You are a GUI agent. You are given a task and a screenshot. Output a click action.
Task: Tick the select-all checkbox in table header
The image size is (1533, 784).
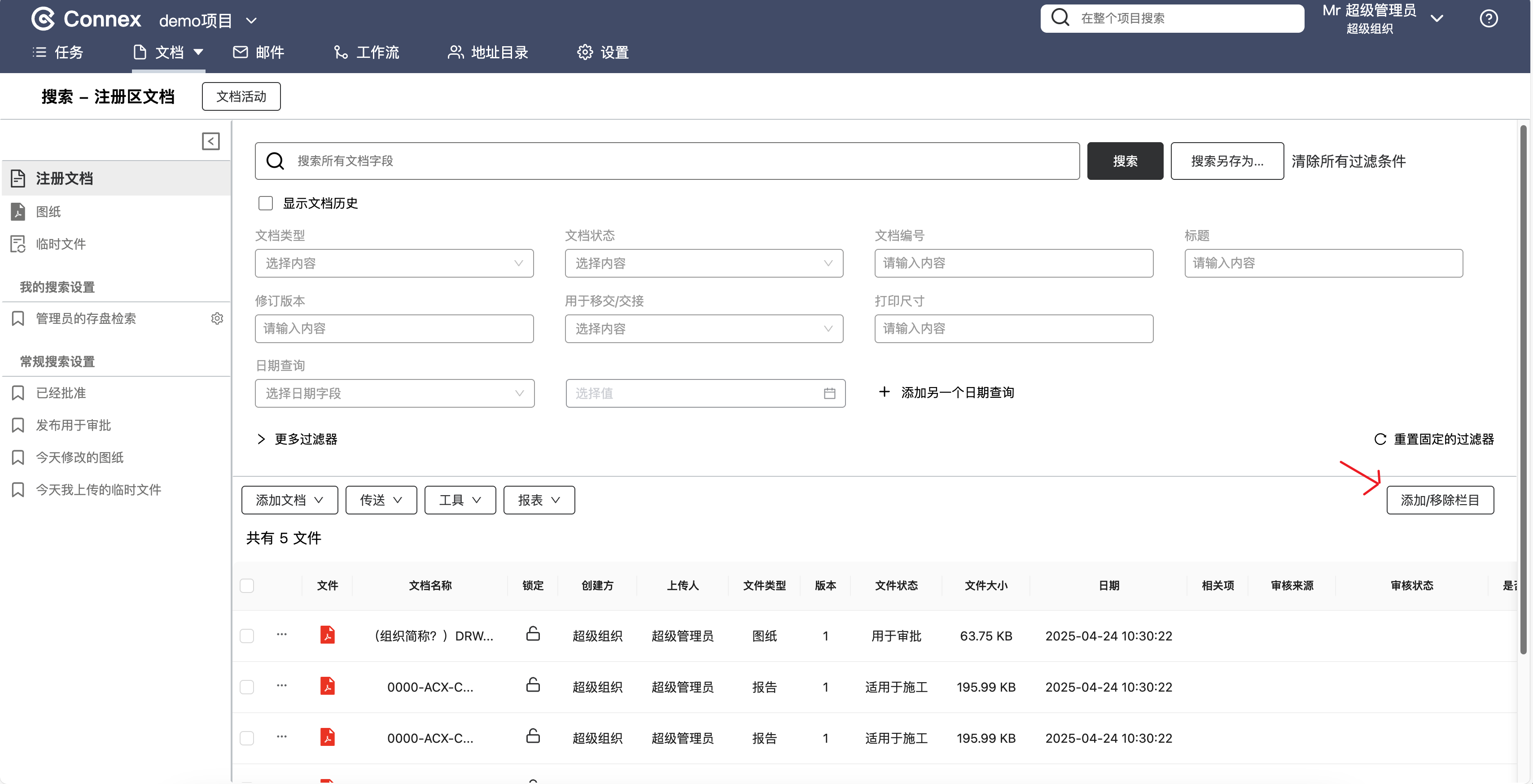coord(247,585)
